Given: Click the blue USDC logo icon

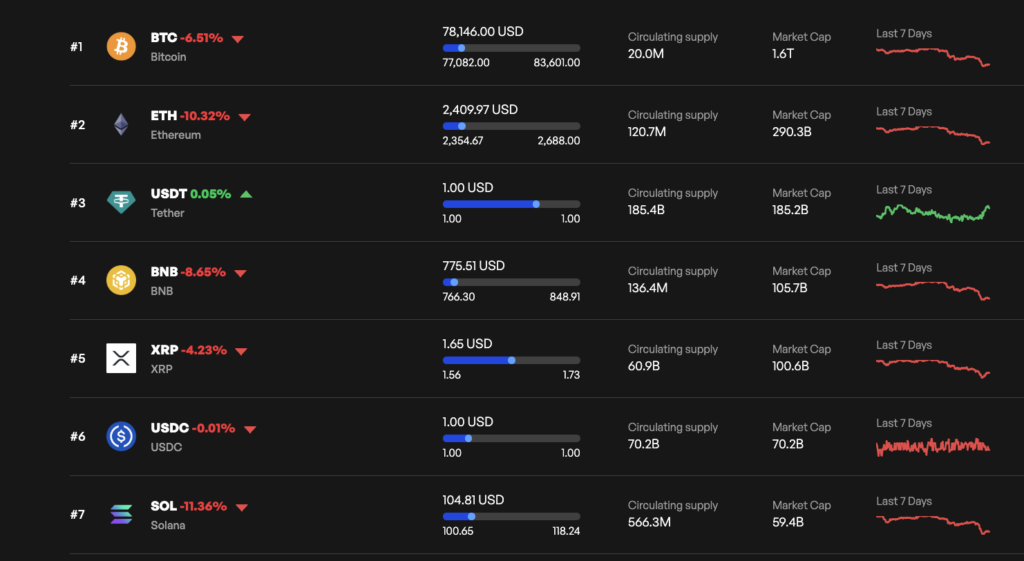Looking at the screenshot, I should [121, 436].
